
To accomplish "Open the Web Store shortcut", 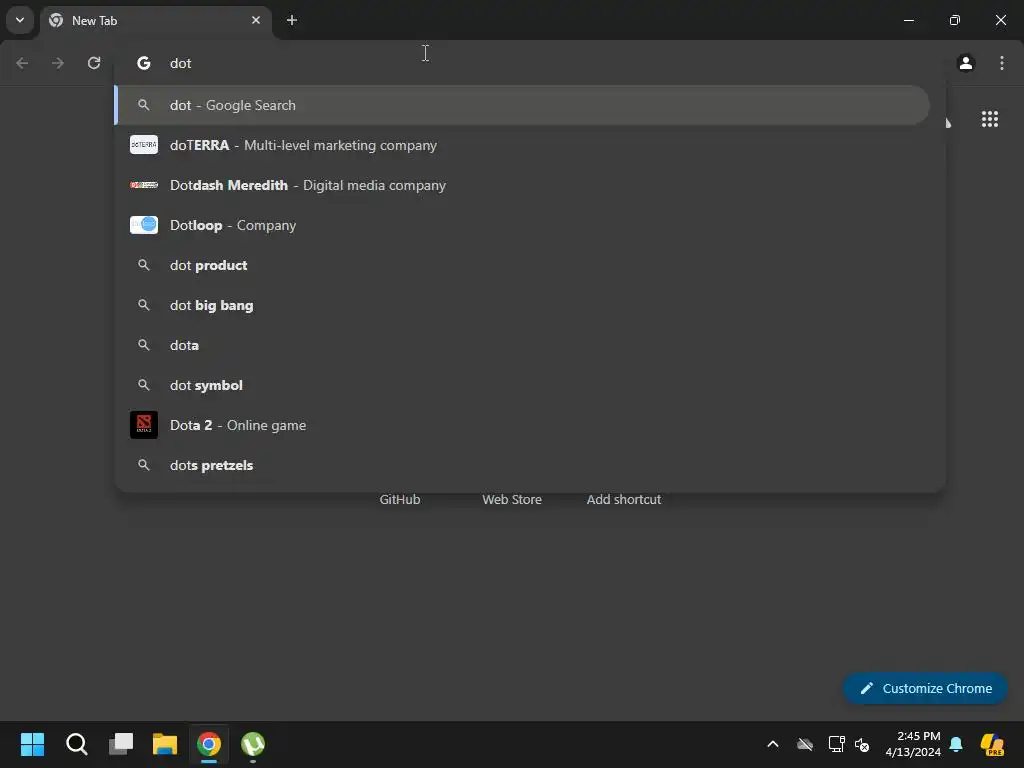I will click(512, 499).
